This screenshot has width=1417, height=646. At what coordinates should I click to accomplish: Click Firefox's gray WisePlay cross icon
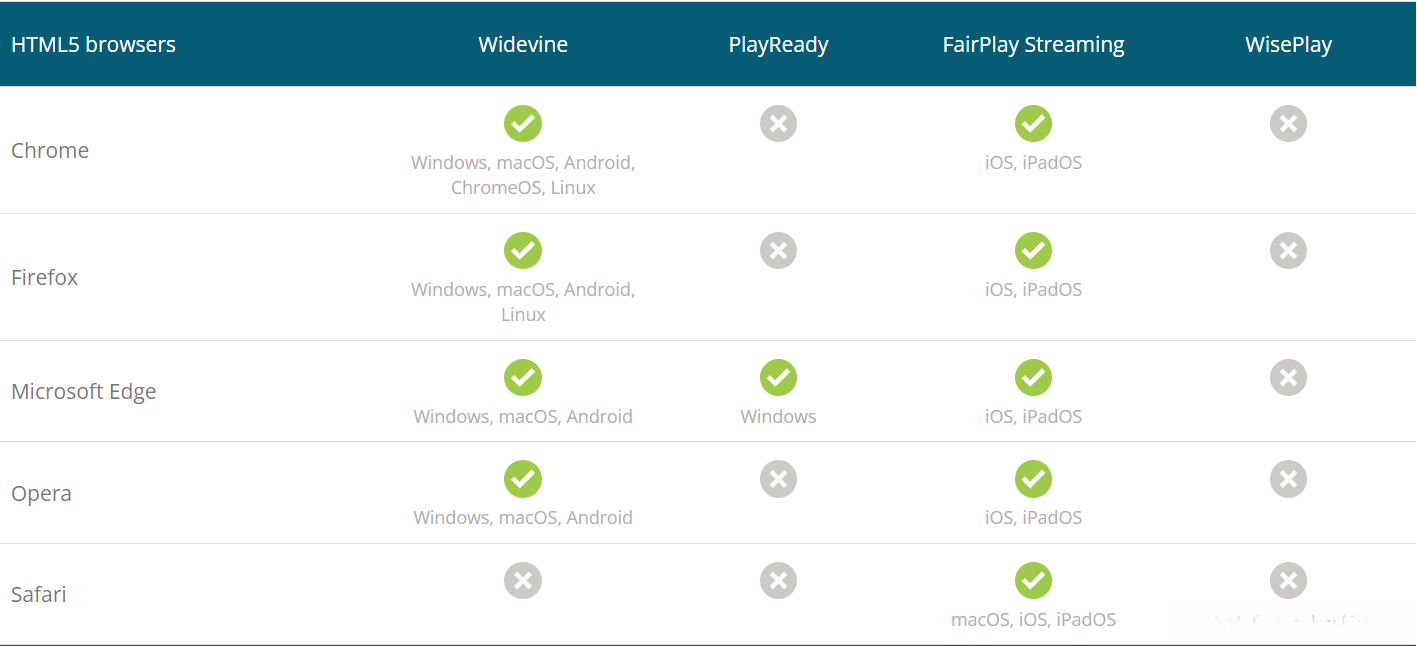click(x=1288, y=251)
